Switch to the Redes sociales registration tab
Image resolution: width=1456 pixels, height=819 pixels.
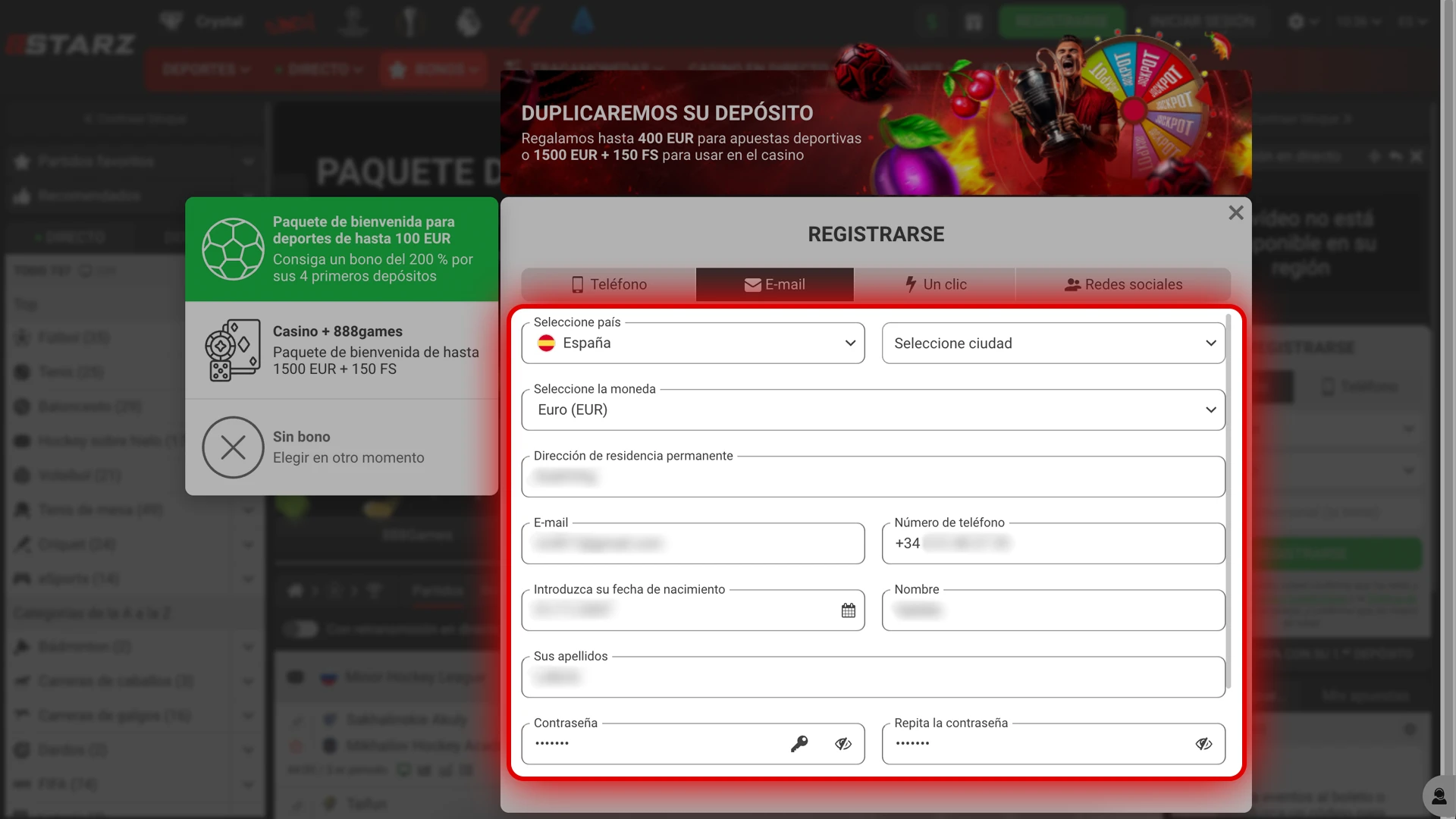(1123, 284)
